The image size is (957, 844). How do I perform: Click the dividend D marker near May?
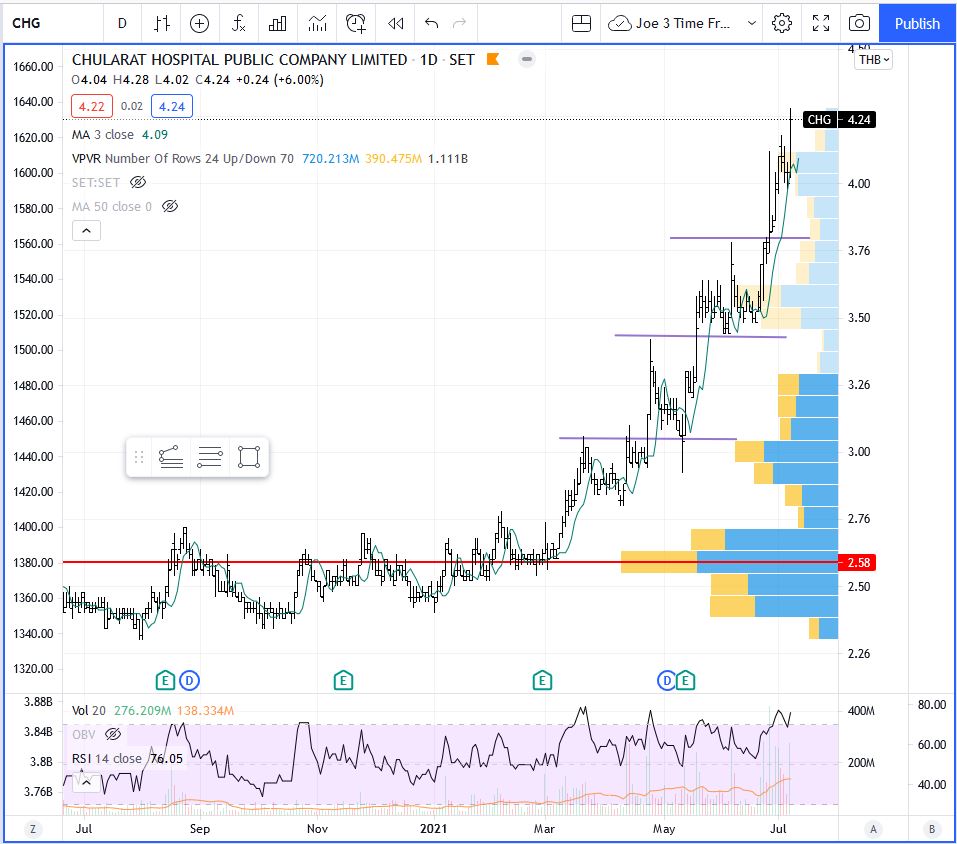tap(666, 680)
